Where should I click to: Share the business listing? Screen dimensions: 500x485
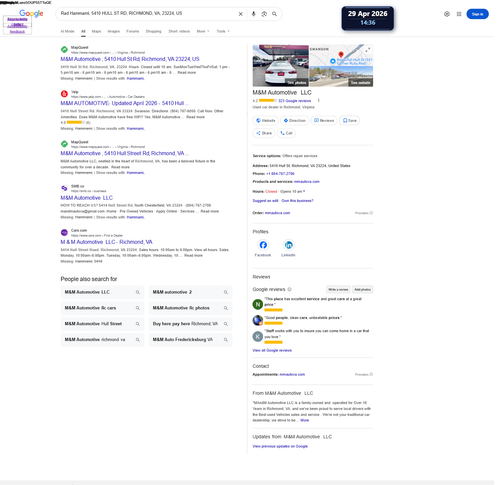tap(264, 133)
